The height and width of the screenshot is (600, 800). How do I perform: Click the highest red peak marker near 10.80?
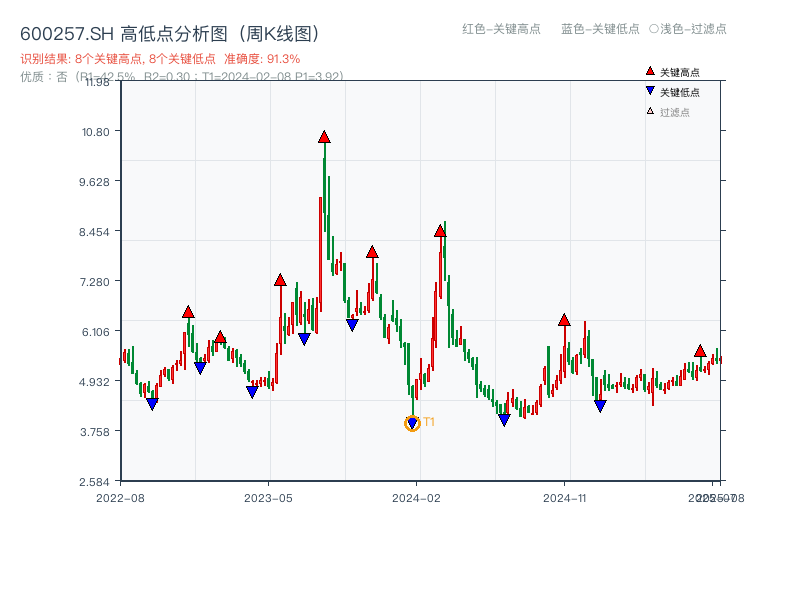click(324, 134)
